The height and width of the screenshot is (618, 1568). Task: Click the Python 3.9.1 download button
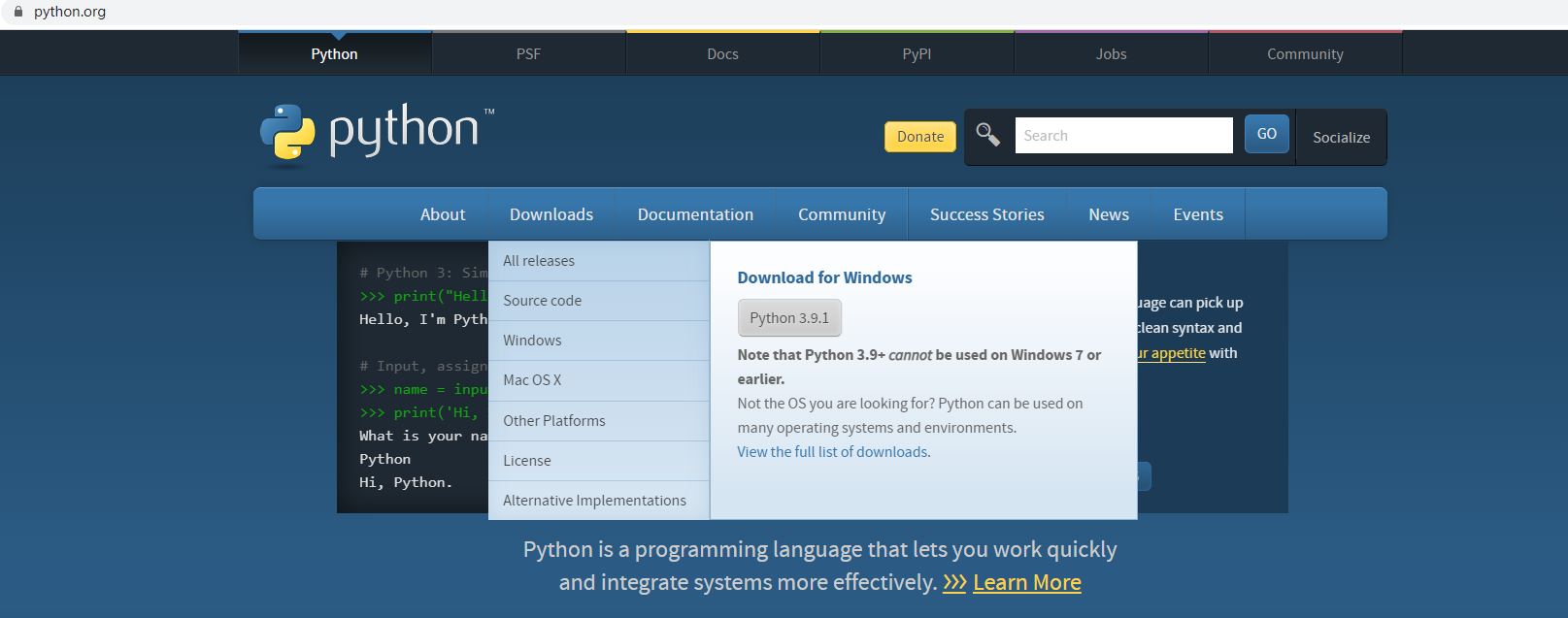click(x=789, y=318)
